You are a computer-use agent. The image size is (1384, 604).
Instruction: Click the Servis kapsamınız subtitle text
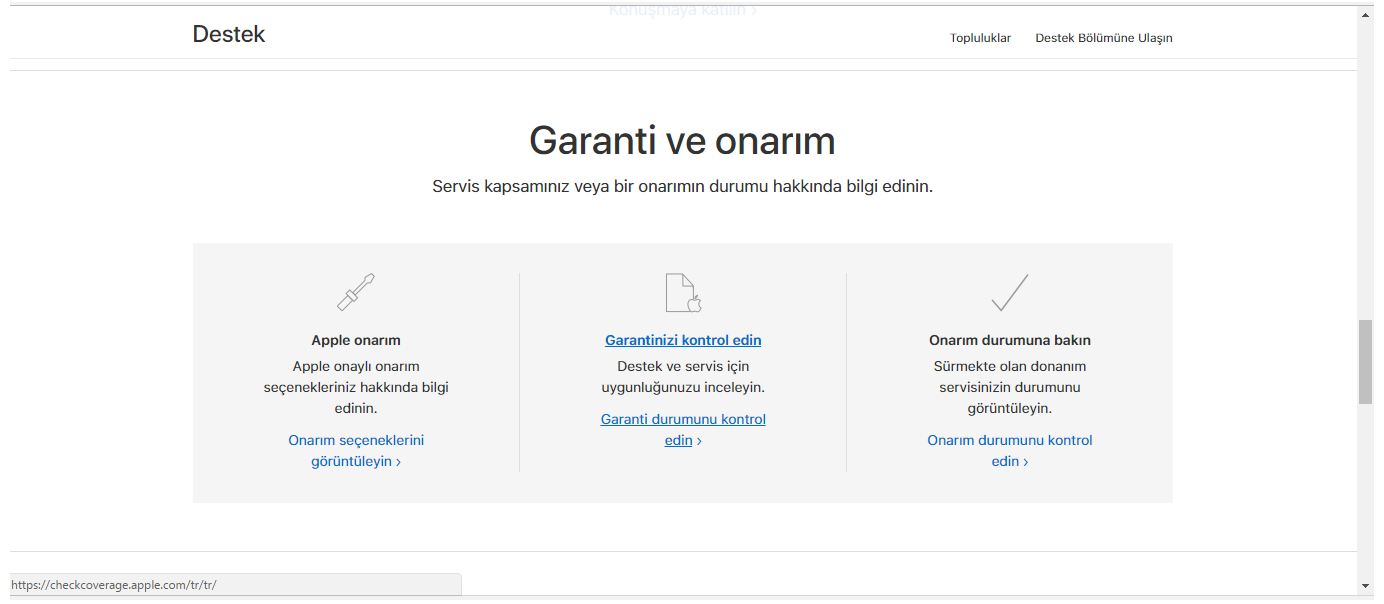coord(682,186)
